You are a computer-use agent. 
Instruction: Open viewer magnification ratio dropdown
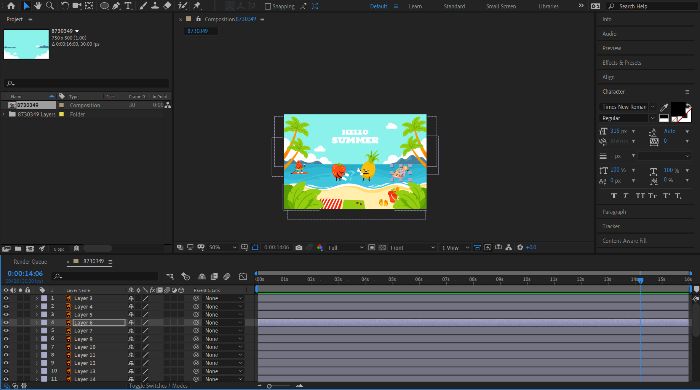(x=223, y=247)
